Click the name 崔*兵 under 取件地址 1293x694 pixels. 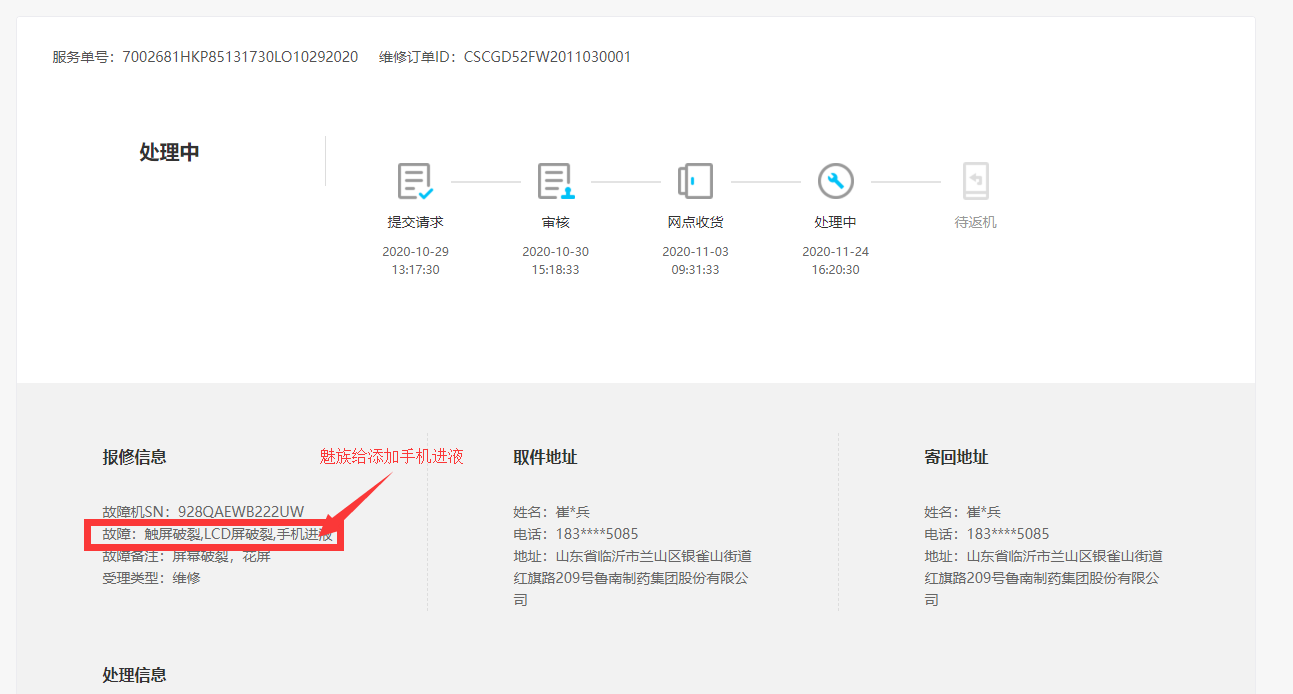(573, 512)
